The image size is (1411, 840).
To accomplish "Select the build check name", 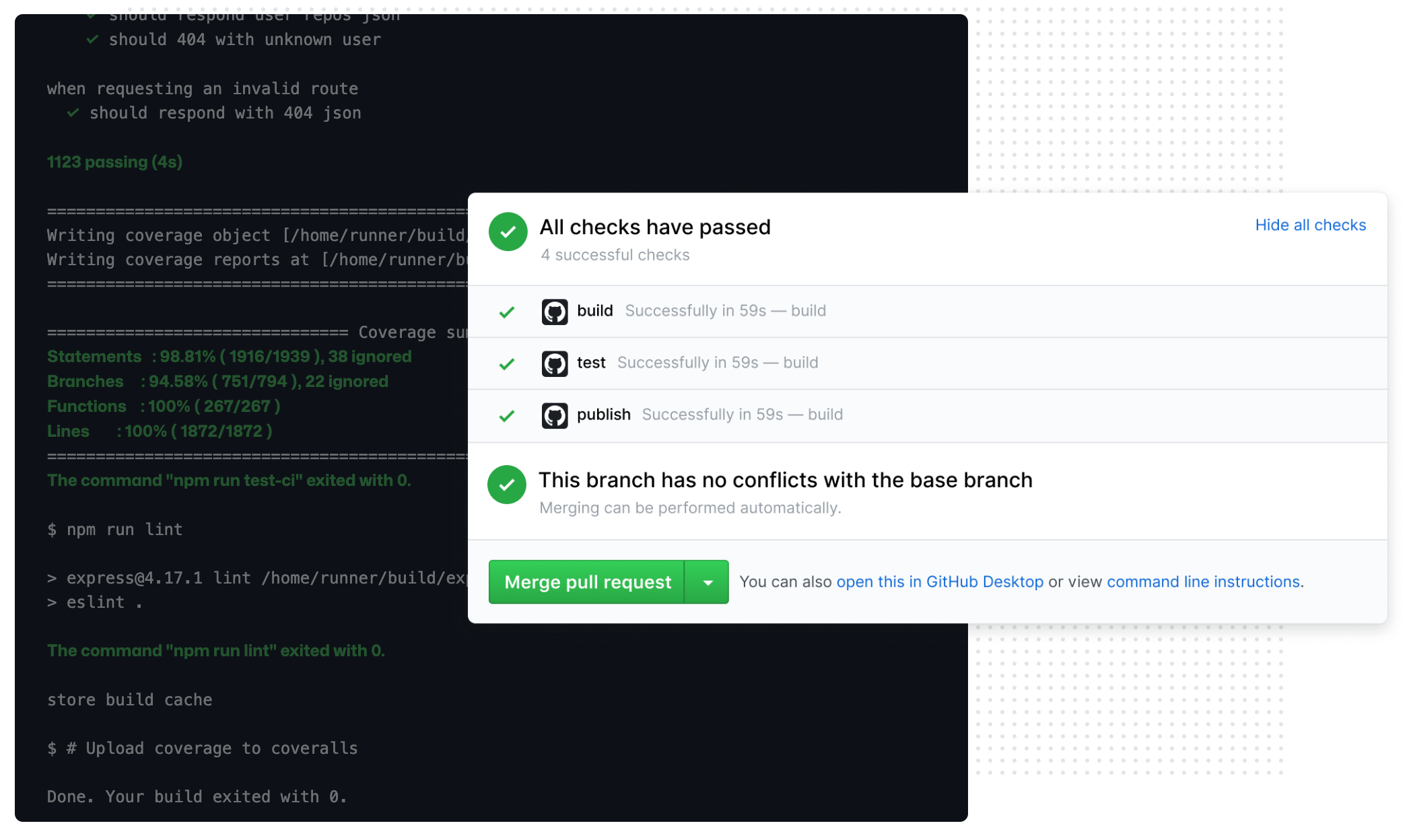I will tap(595, 311).
